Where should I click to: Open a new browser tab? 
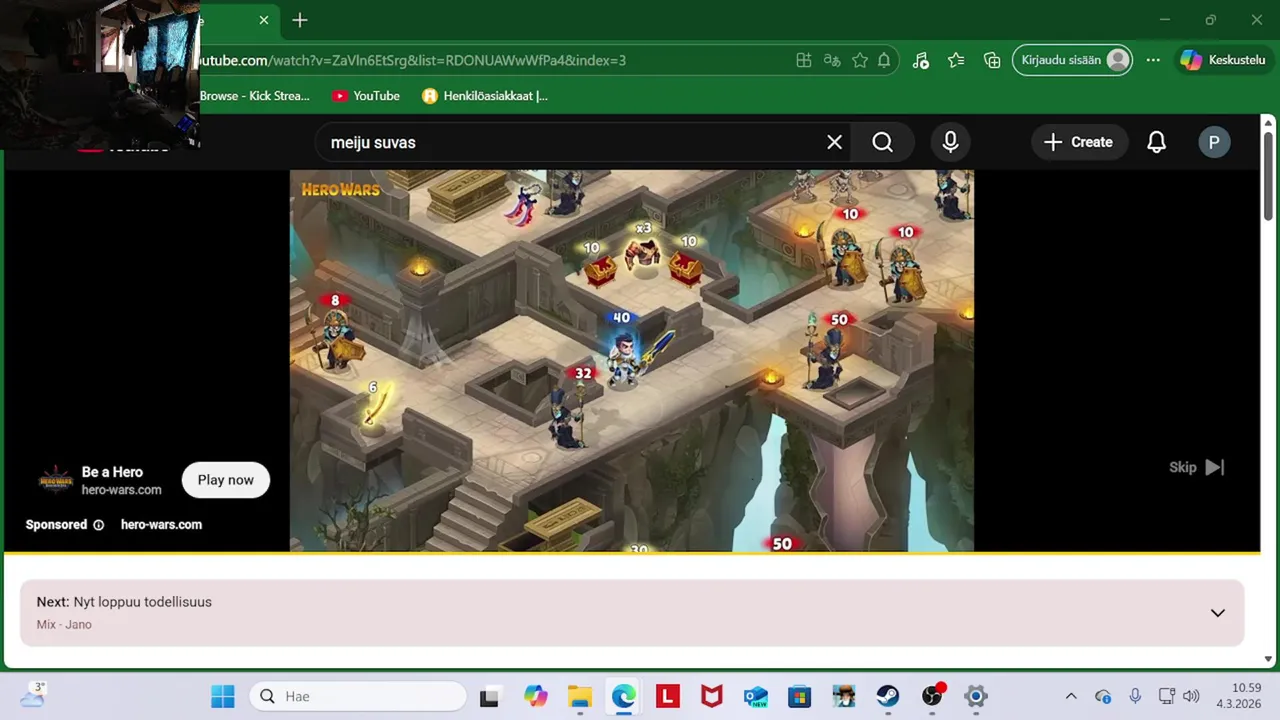click(300, 20)
